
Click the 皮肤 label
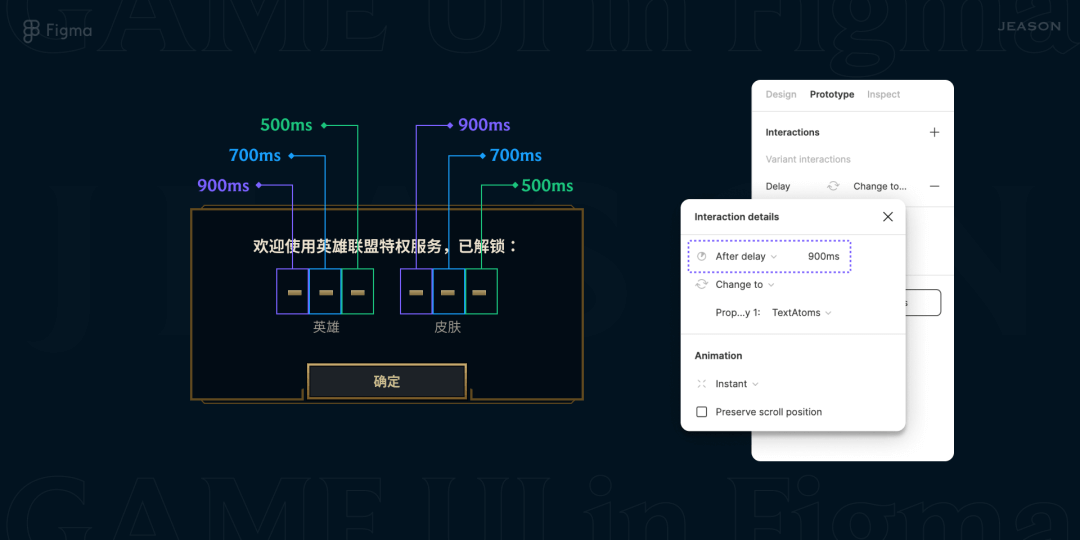coord(447,328)
